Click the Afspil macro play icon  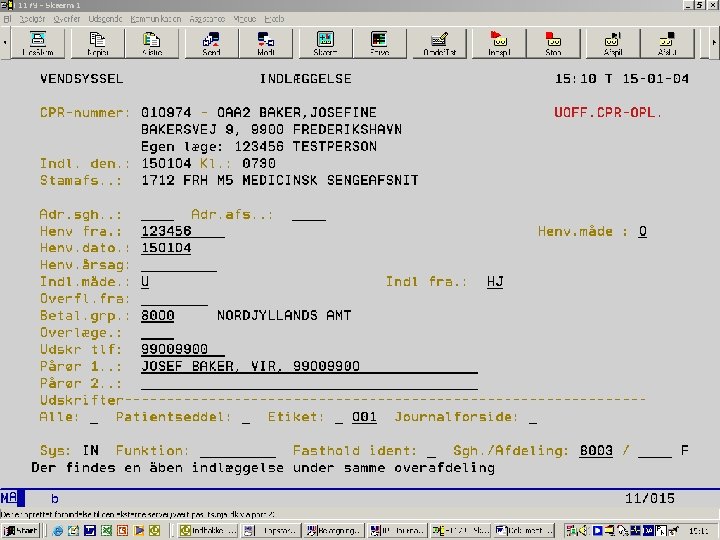click(x=613, y=44)
